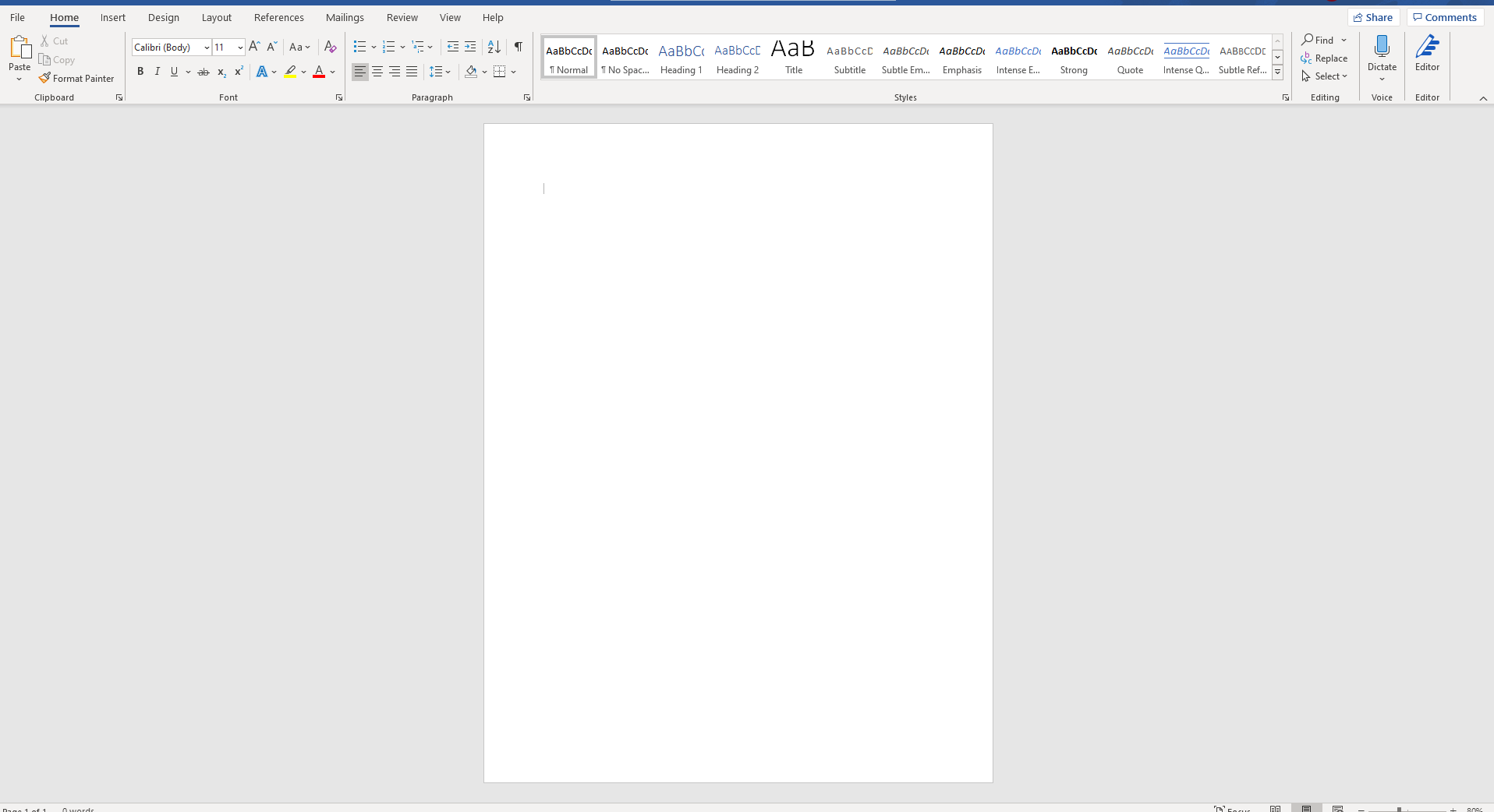1494x812 pixels.
Task: Open the File menu
Action: click(x=17, y=17)
